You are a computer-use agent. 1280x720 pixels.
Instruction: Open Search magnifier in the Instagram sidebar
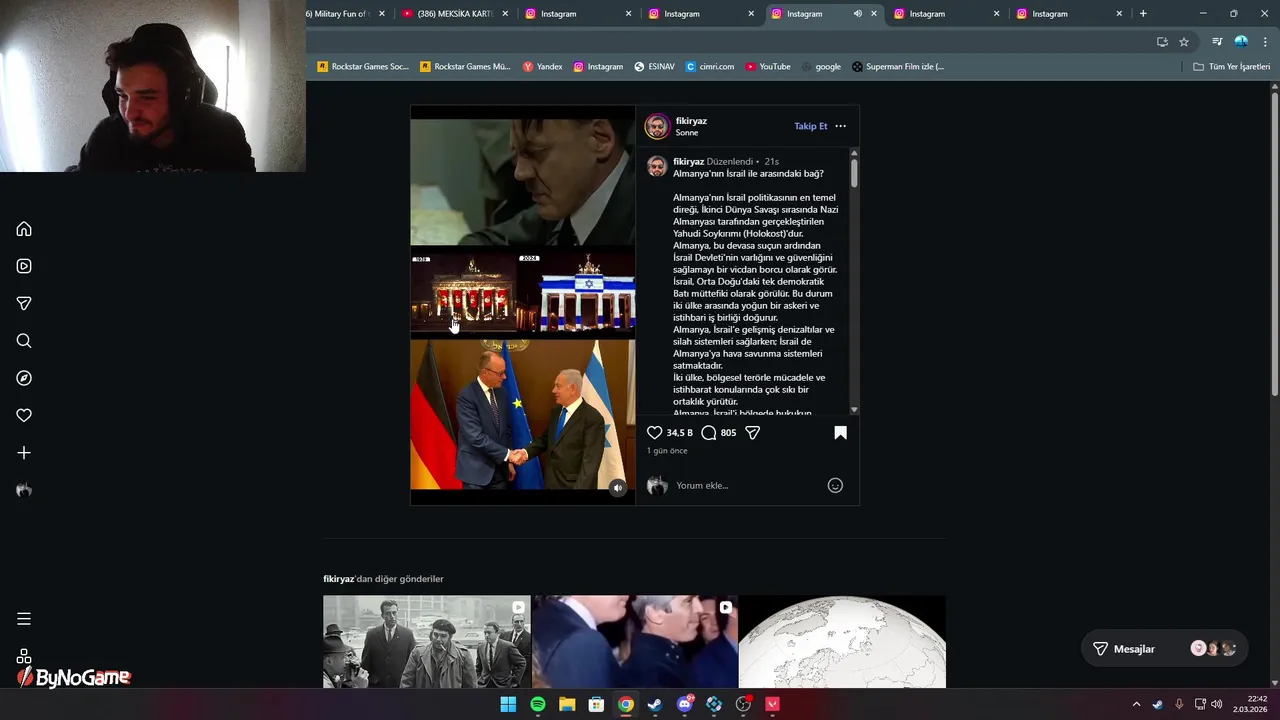24,341
